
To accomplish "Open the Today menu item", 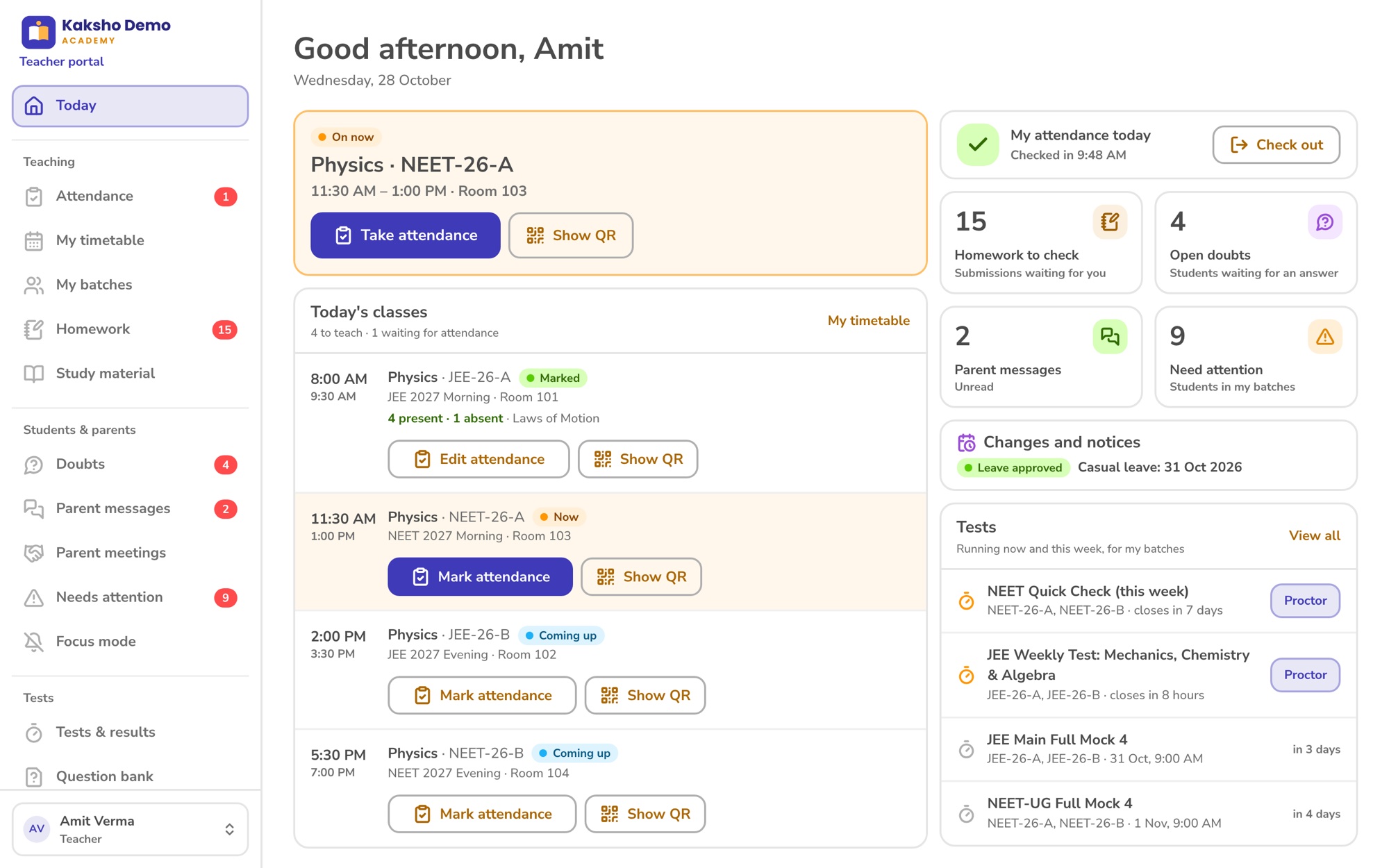I will coord(130,106).
